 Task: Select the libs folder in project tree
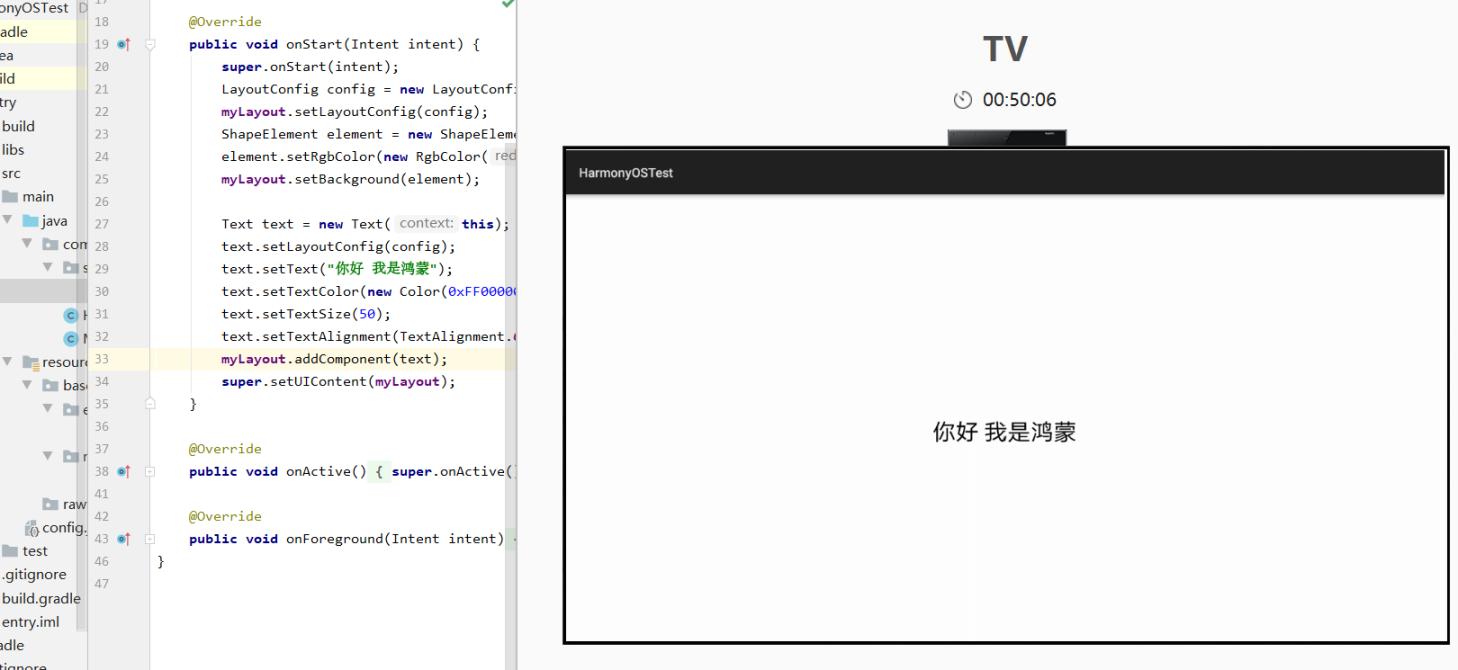point(13,150)
